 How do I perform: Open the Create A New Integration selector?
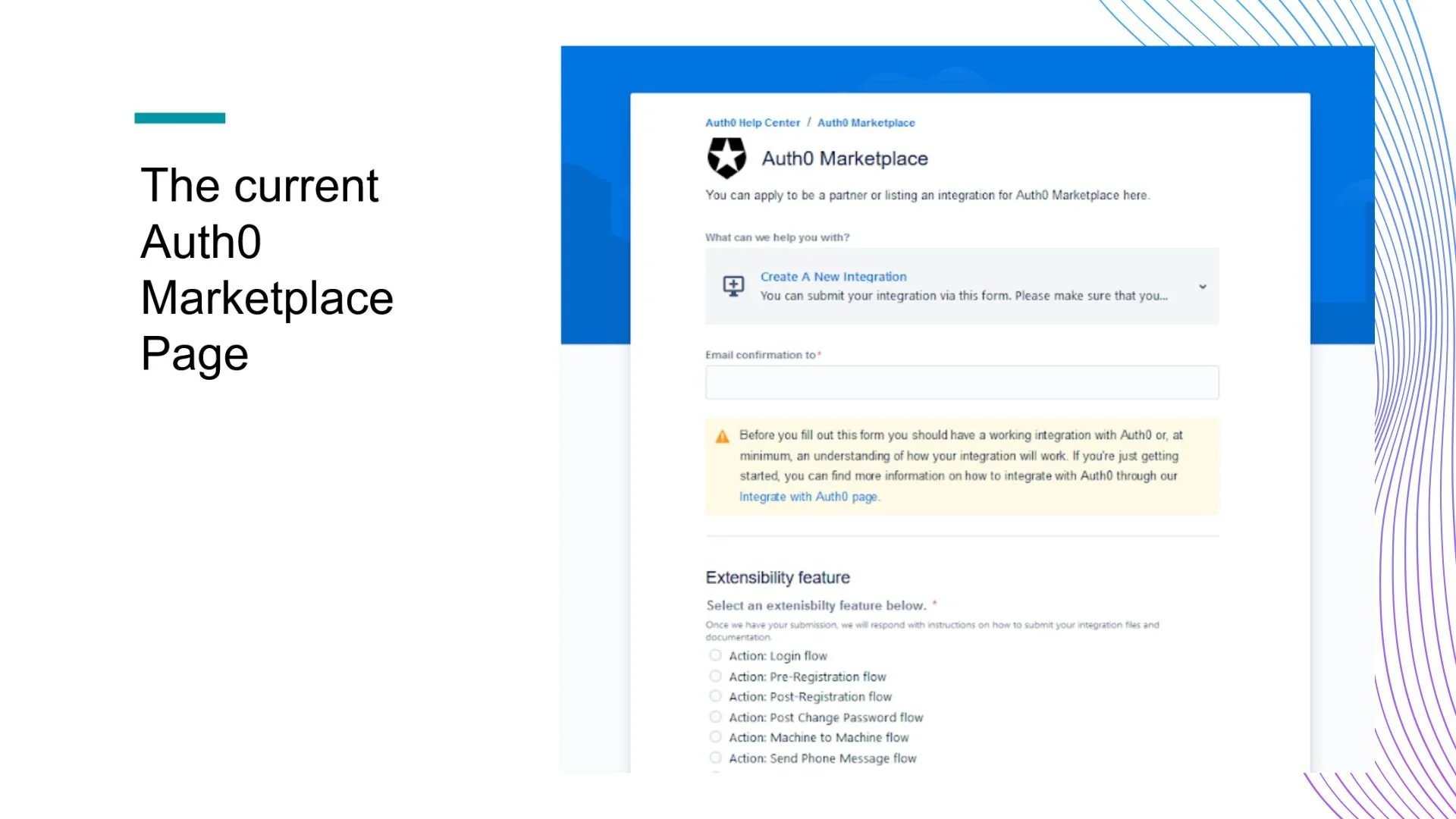click(962, 287)
